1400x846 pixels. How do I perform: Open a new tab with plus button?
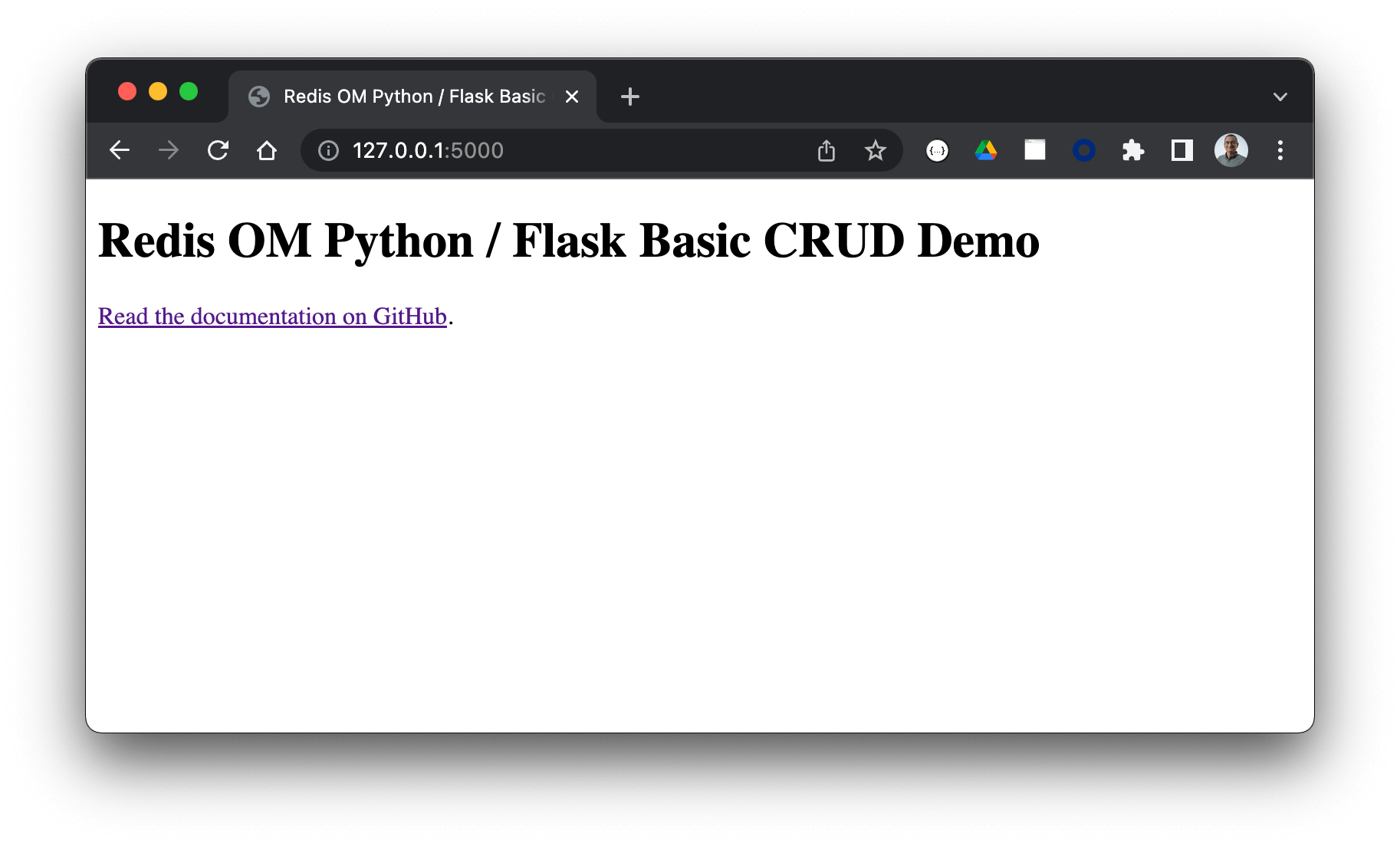point(629,97)
